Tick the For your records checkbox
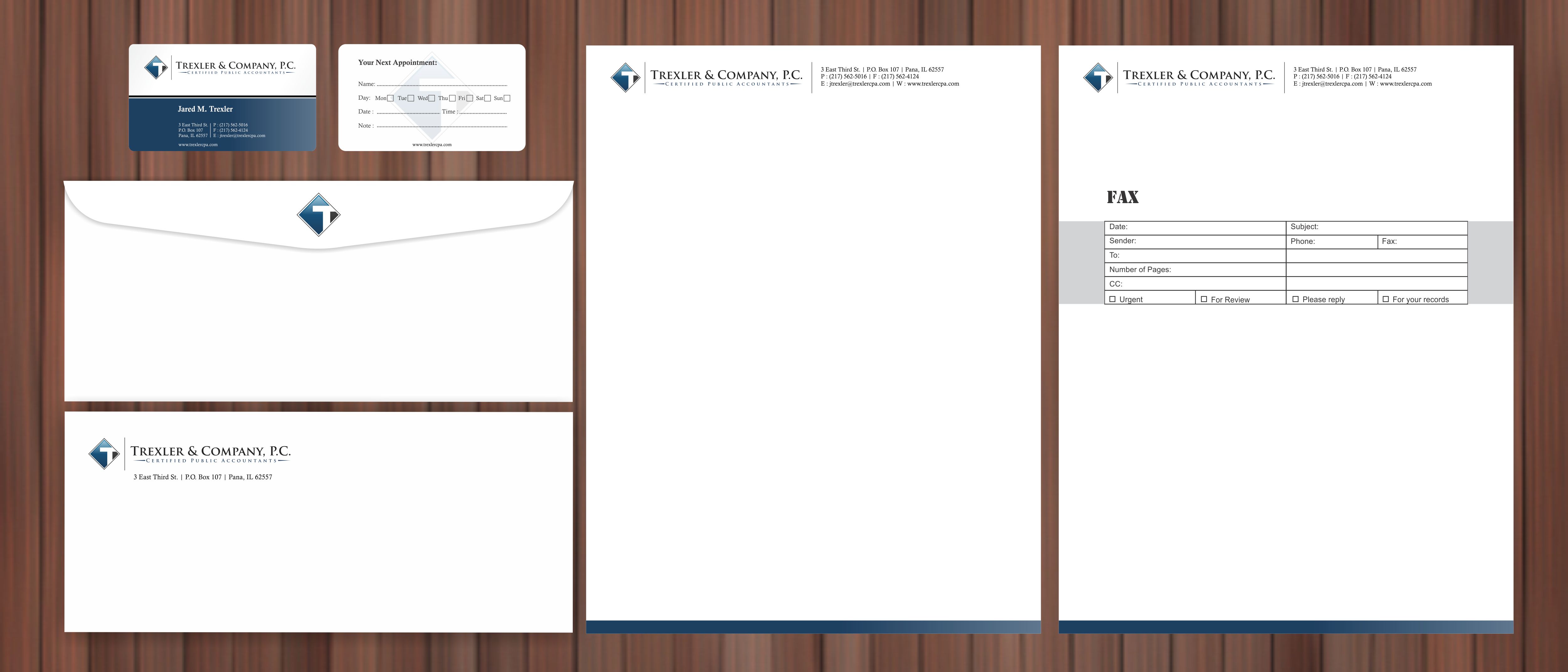The width and height of the screenshot is (1568, 672). [x=1385, y=299]
